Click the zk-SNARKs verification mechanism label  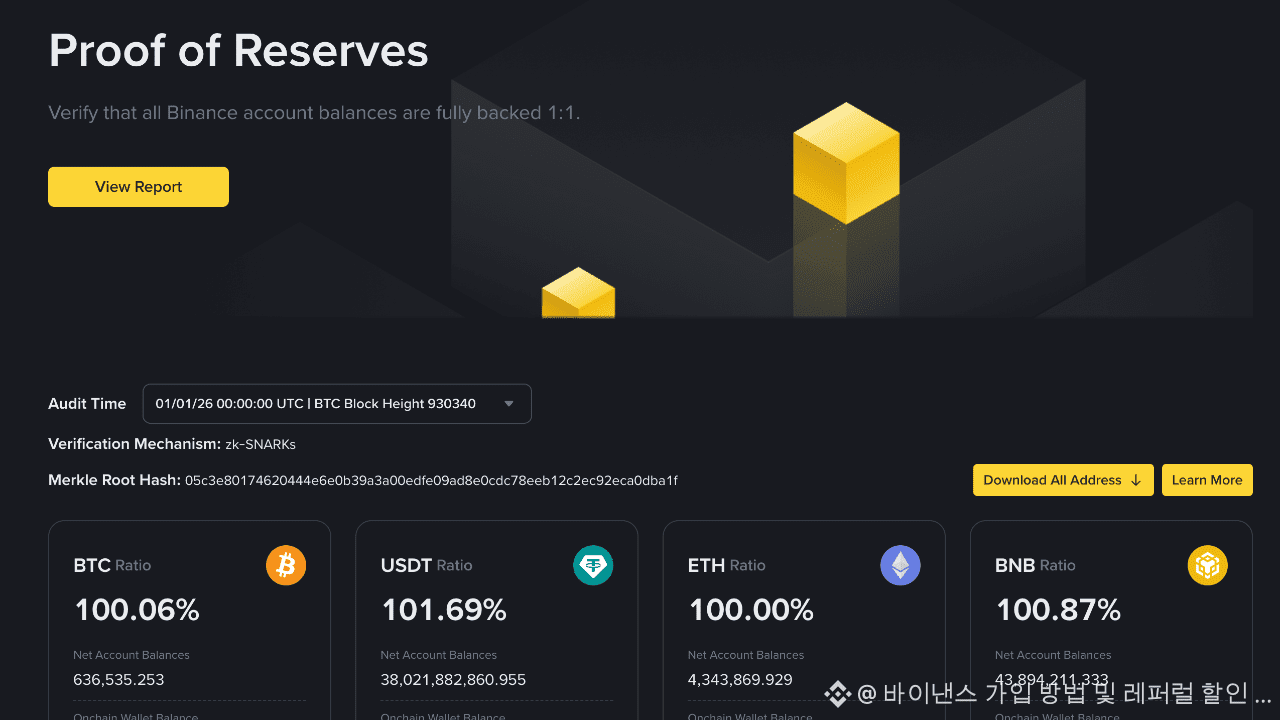click(x=260, y=444)
